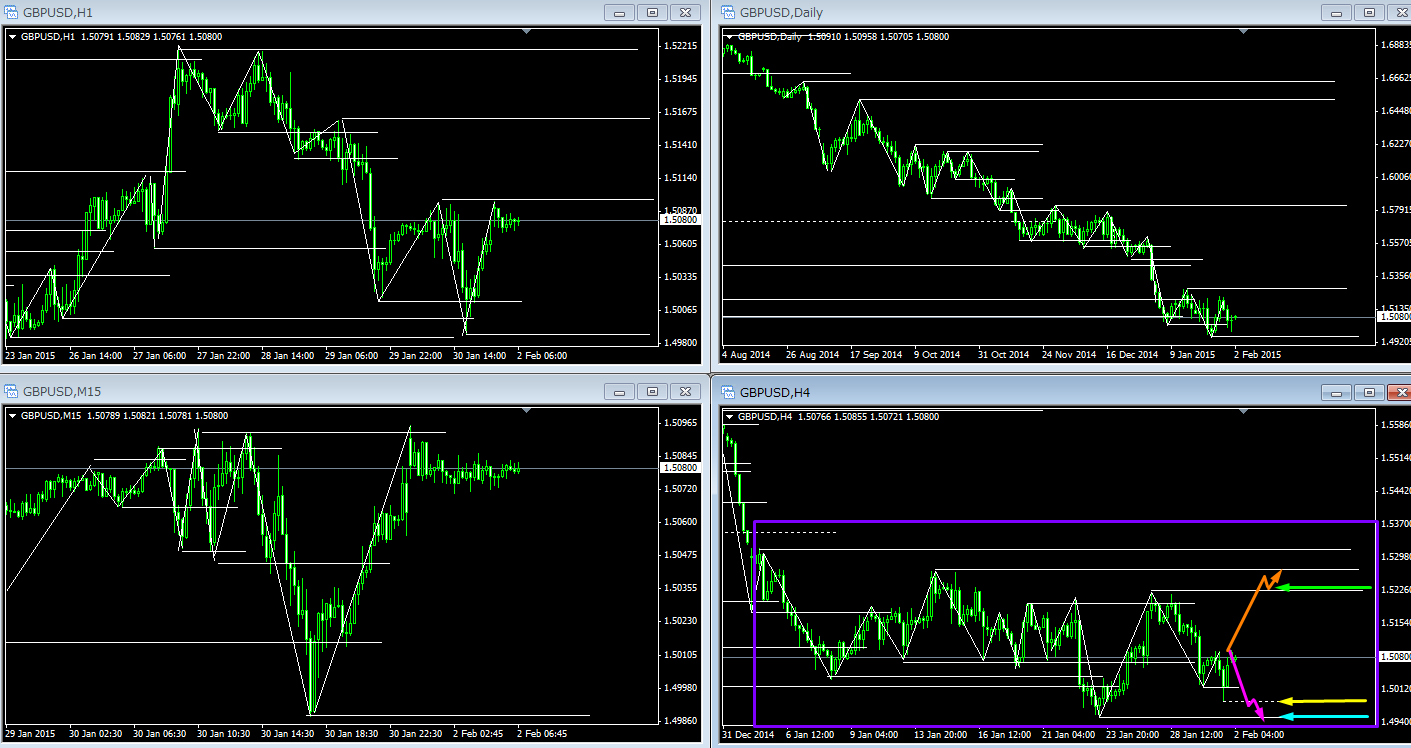Click the GBPUSD,M15 window icon
The height and width of the screenshot is (748, 1411).
pos(11,392)
